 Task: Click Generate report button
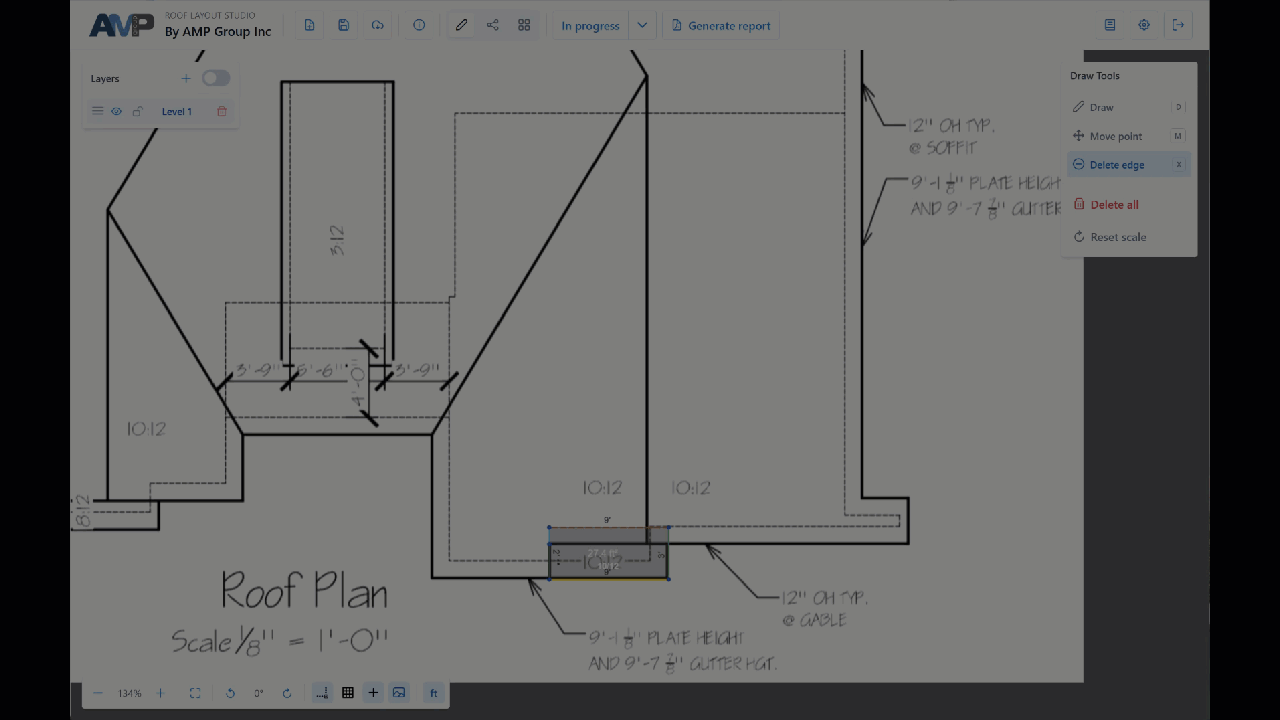point(720,25)
